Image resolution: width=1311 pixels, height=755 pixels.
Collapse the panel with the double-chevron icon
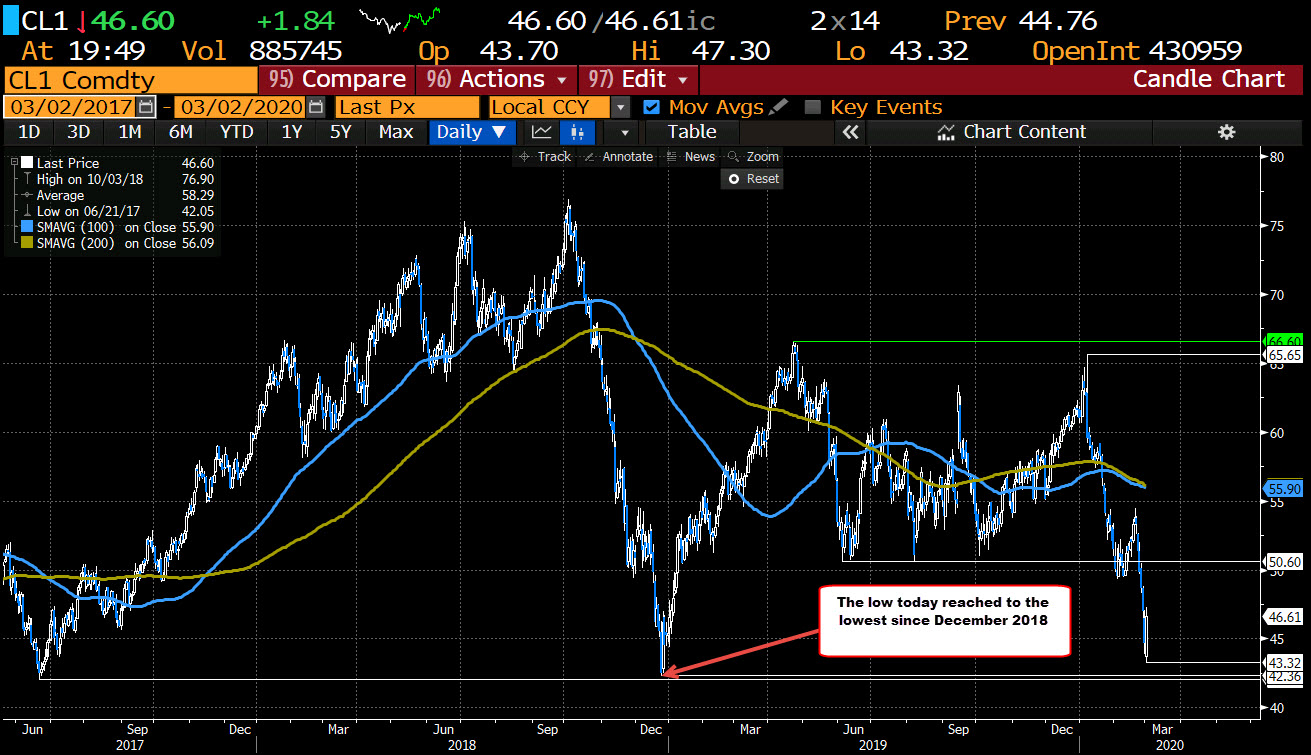(851, 132)
